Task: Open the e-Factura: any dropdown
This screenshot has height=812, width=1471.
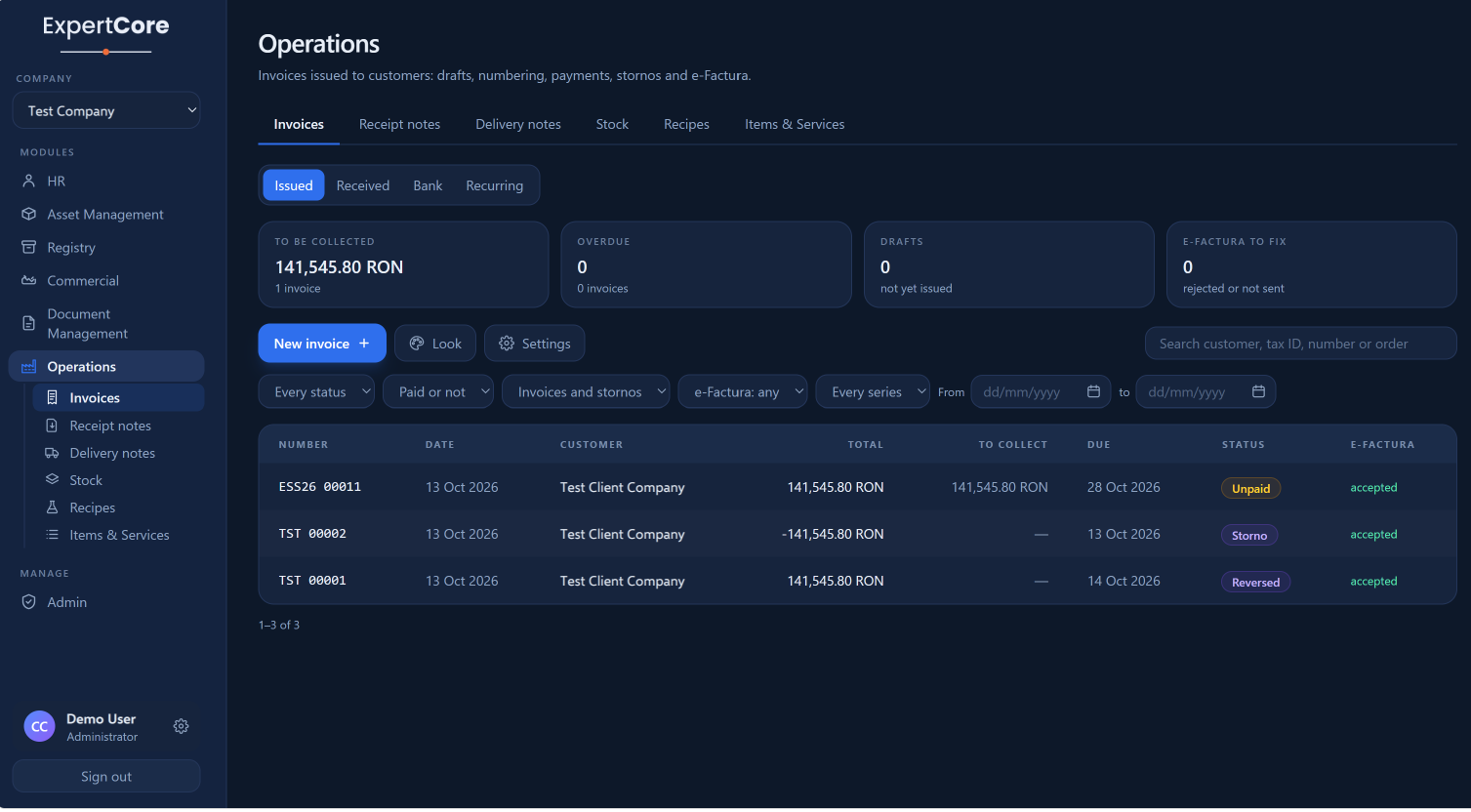Action: 743,392
